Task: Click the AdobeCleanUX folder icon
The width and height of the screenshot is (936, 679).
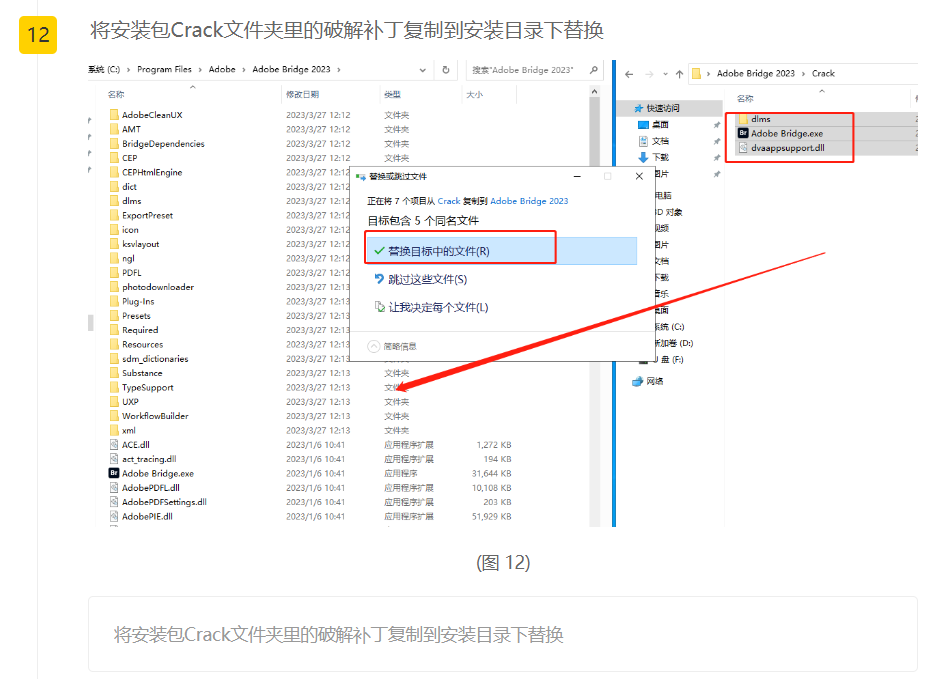Action: coord(114,114)
